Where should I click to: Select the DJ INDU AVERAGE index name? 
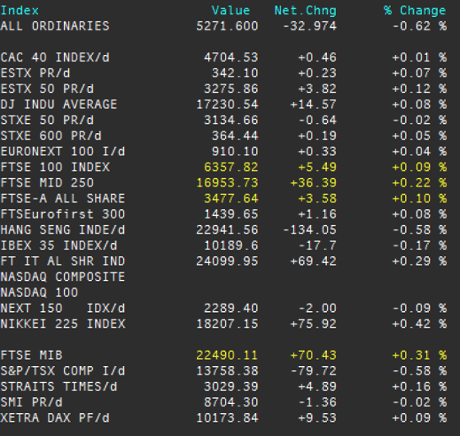tap(59, 104)
